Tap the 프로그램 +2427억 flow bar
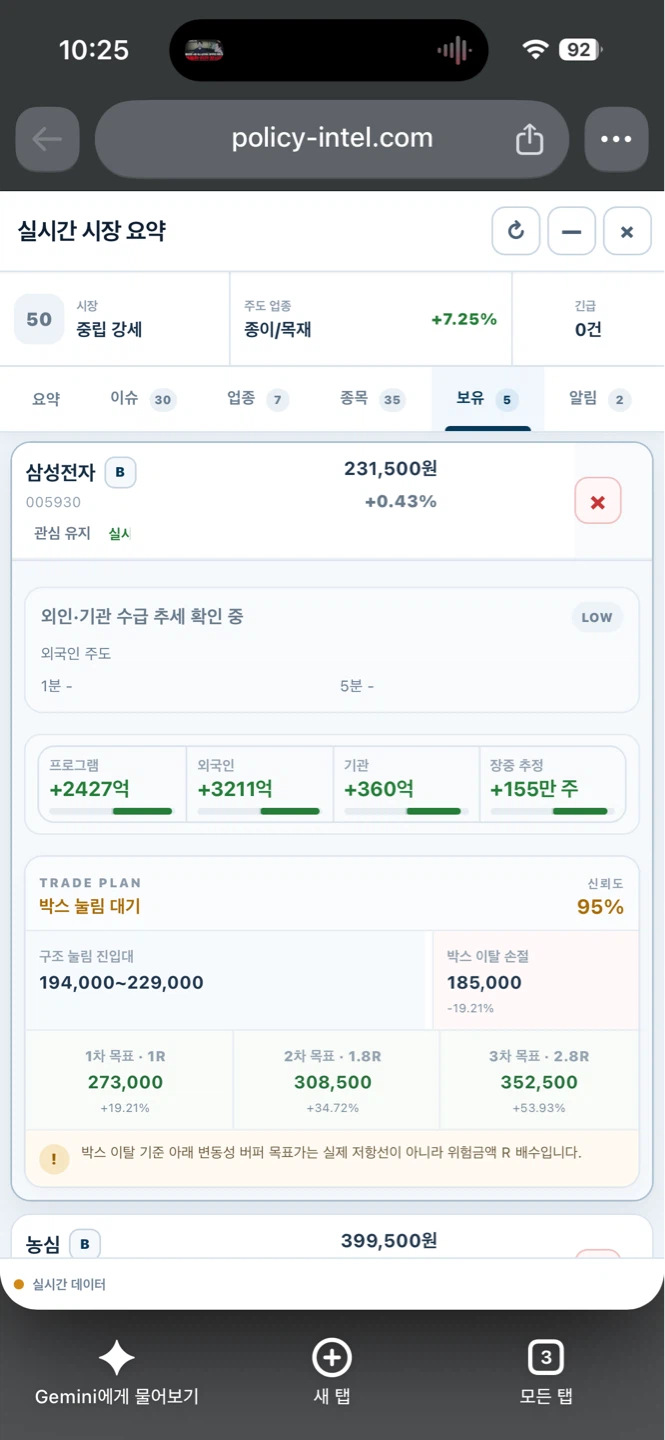 tap(111, 785)
